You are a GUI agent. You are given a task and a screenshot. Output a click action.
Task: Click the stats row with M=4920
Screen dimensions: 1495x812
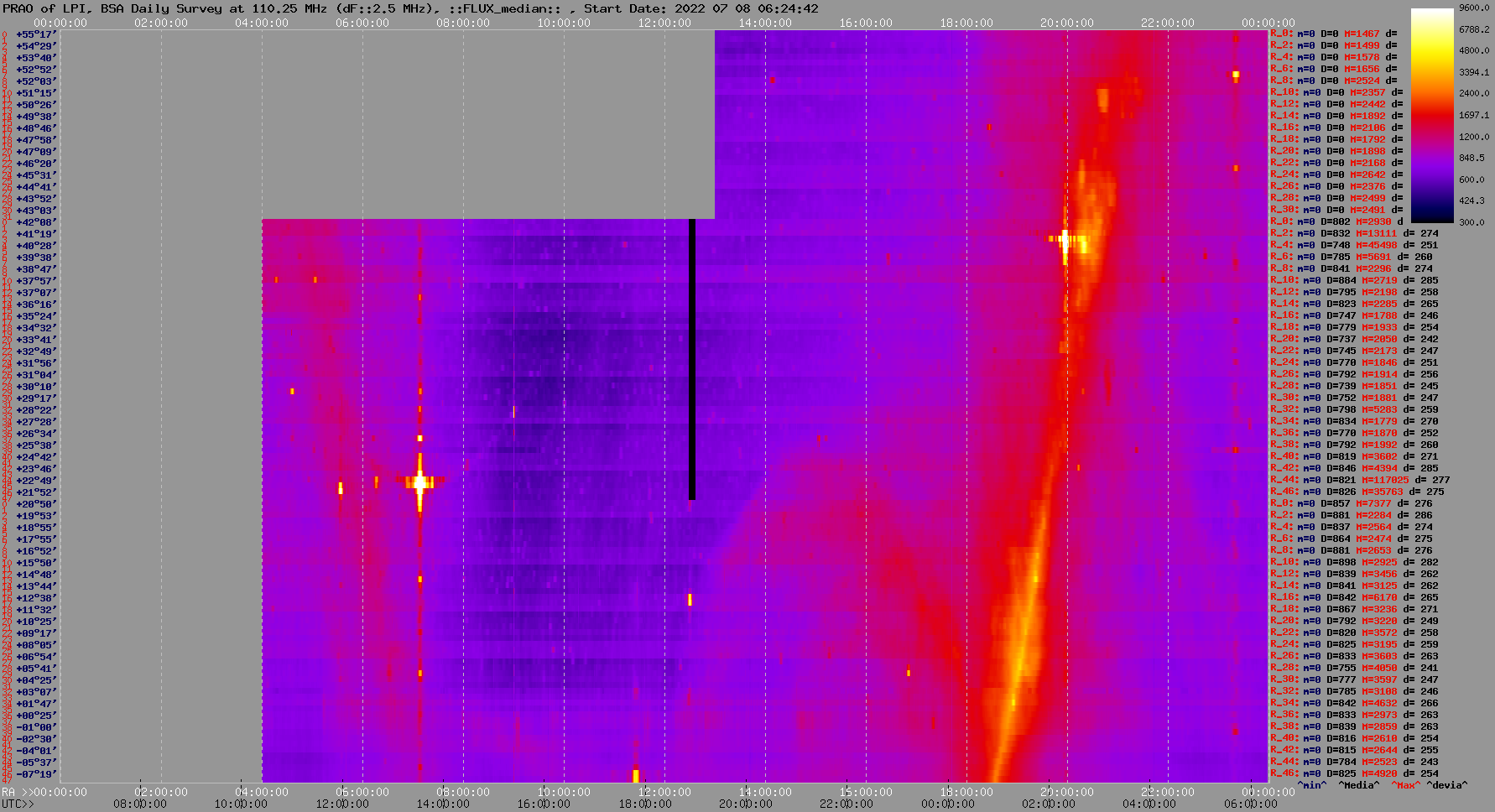pyautogui.click(x=1354, y=773)
